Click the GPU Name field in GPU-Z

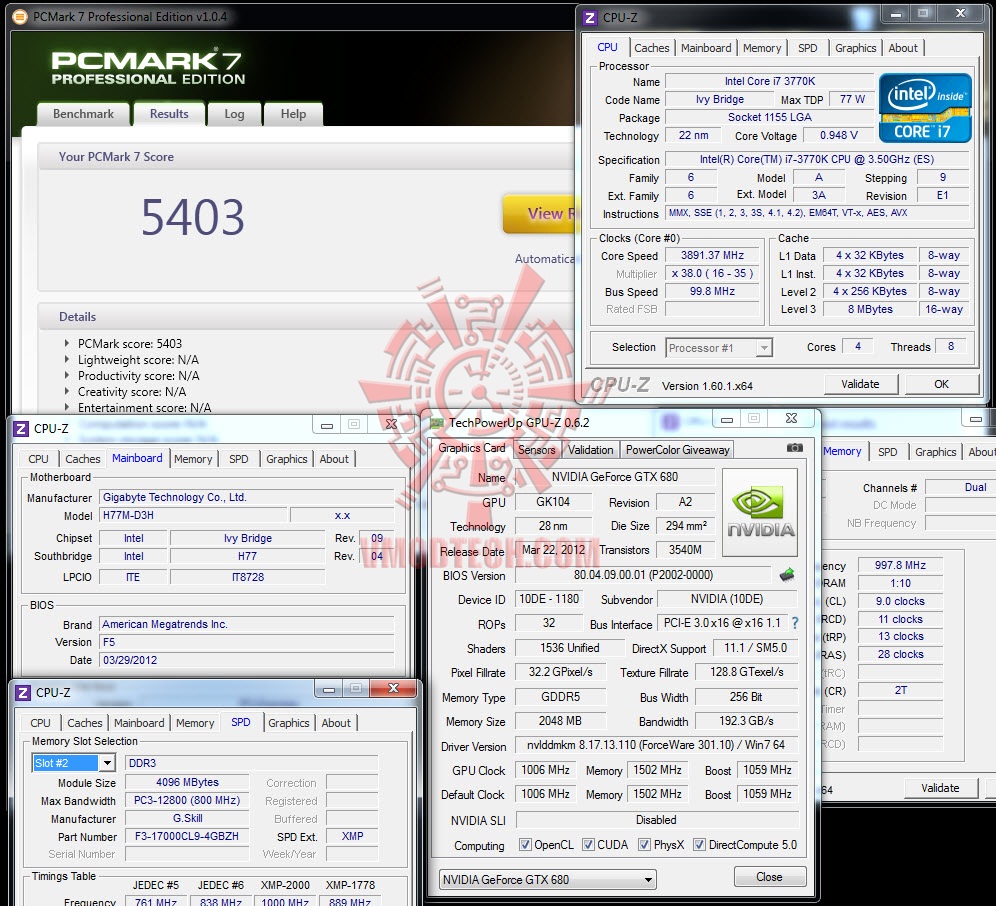pyautogui.click(x=614, y=477)
